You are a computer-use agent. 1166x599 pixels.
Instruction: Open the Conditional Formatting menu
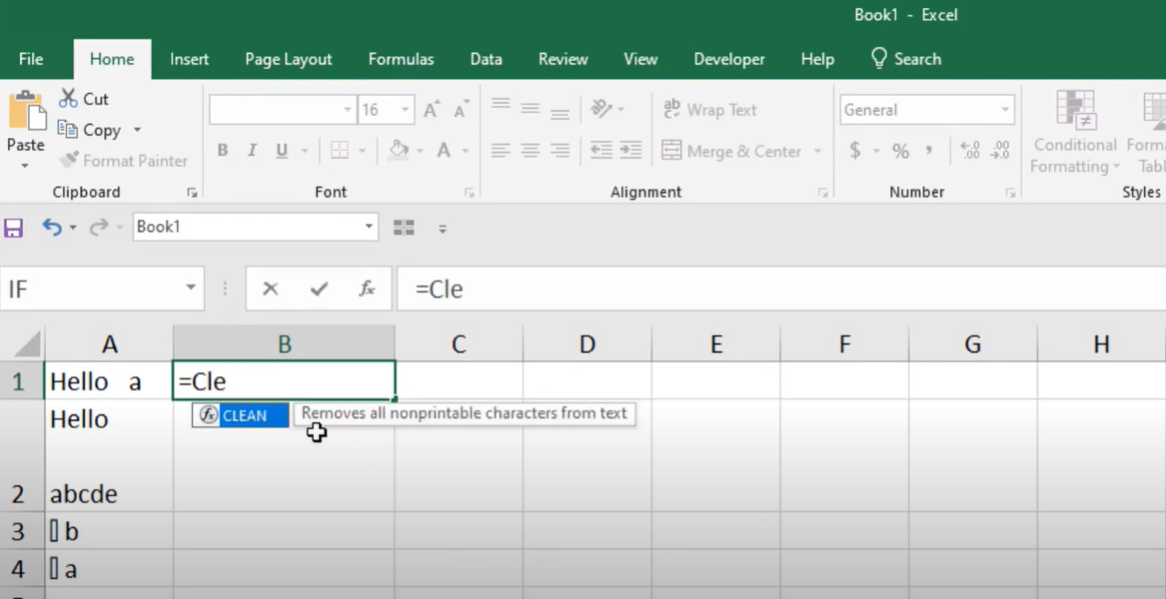click(1075, 132)
